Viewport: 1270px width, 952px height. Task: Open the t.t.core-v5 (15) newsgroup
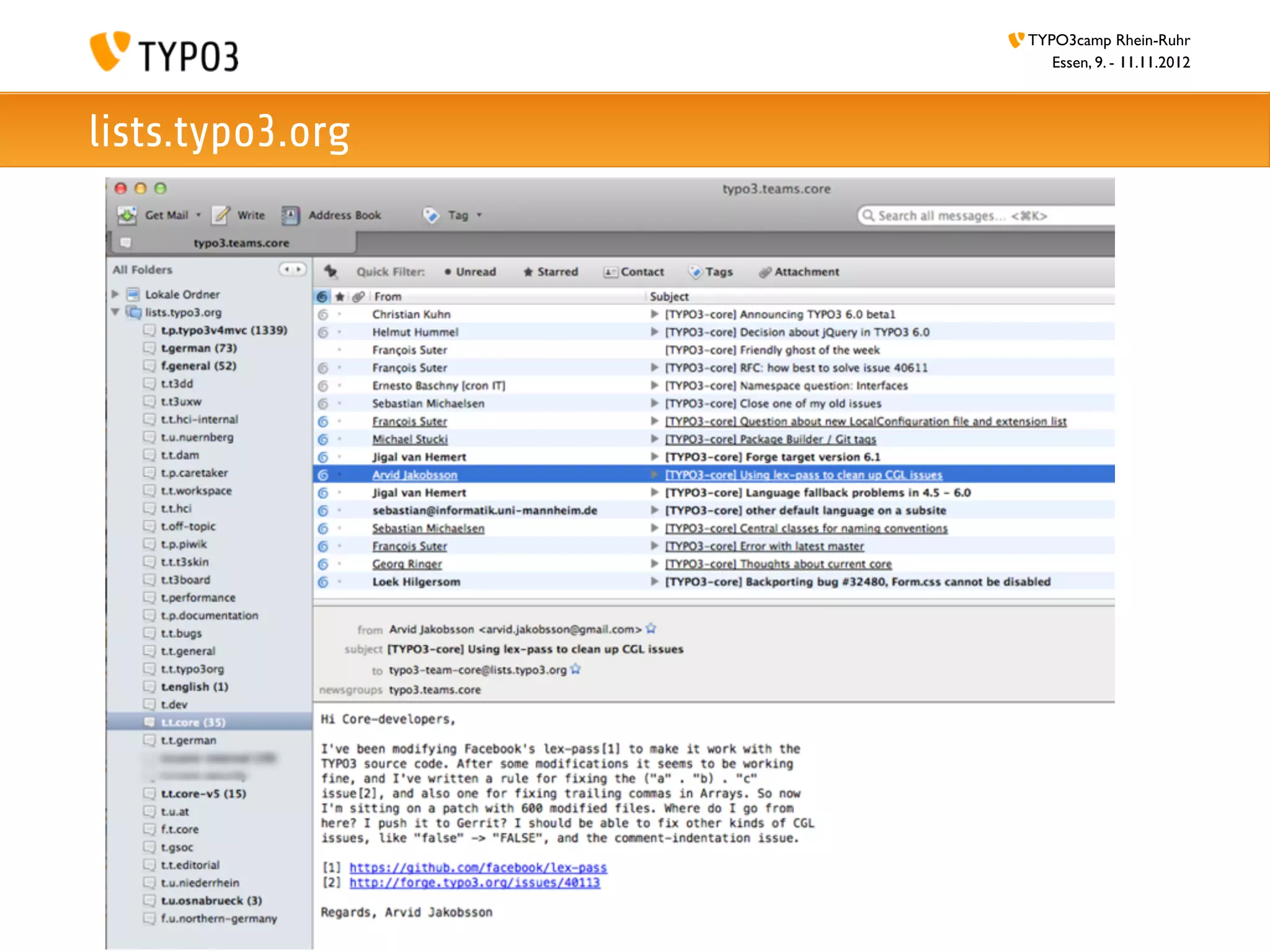tap(203, 793)
